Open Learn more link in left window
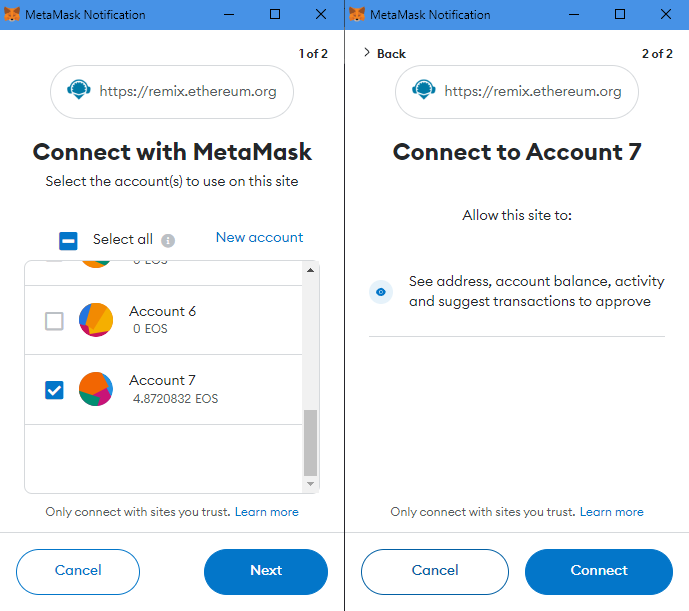Image resolution: width=689 pixels, height=611 pixels. (x=267, y=512)
